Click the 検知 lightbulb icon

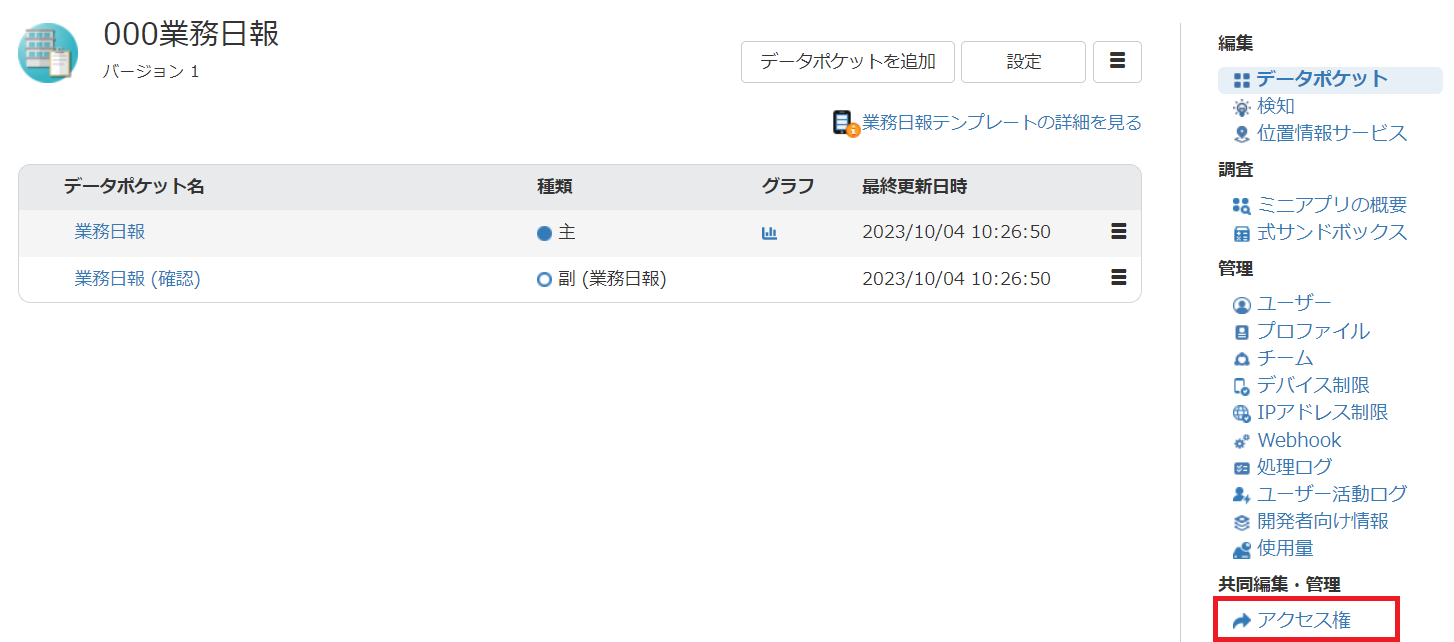[x=1242, y=107]
